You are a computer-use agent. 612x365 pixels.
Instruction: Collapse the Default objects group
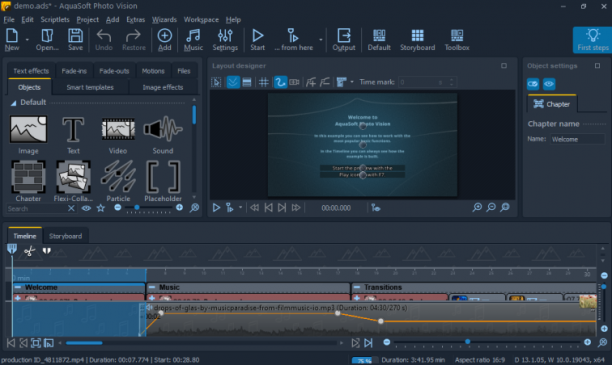(13, 103)
